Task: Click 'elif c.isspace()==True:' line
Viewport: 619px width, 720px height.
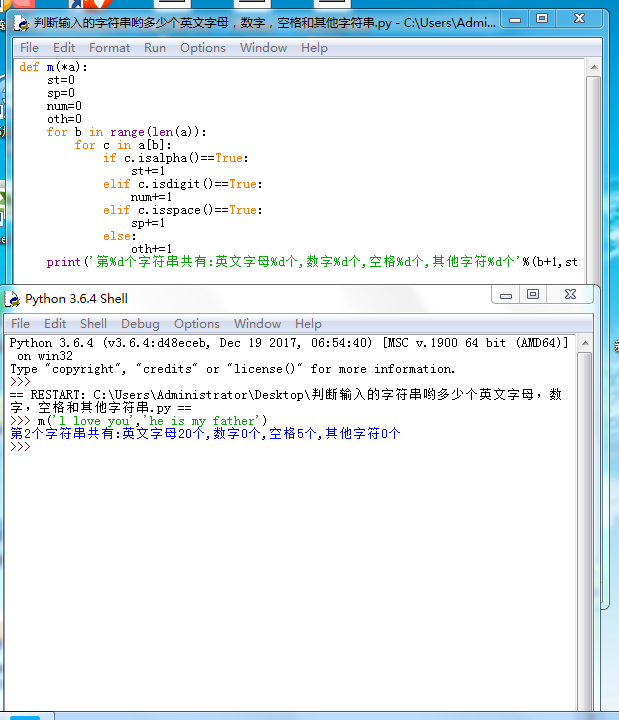Action: [183, 210]
